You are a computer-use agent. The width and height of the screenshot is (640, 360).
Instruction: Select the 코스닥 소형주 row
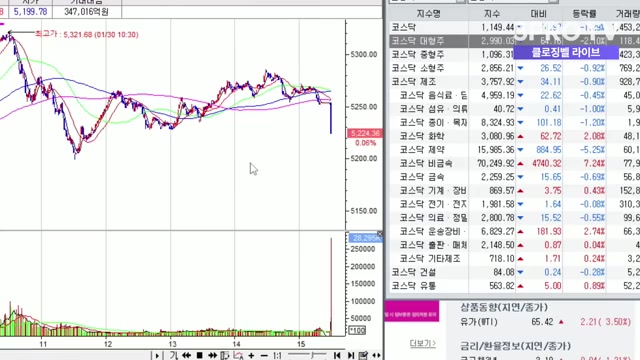(x=514, y=68)
